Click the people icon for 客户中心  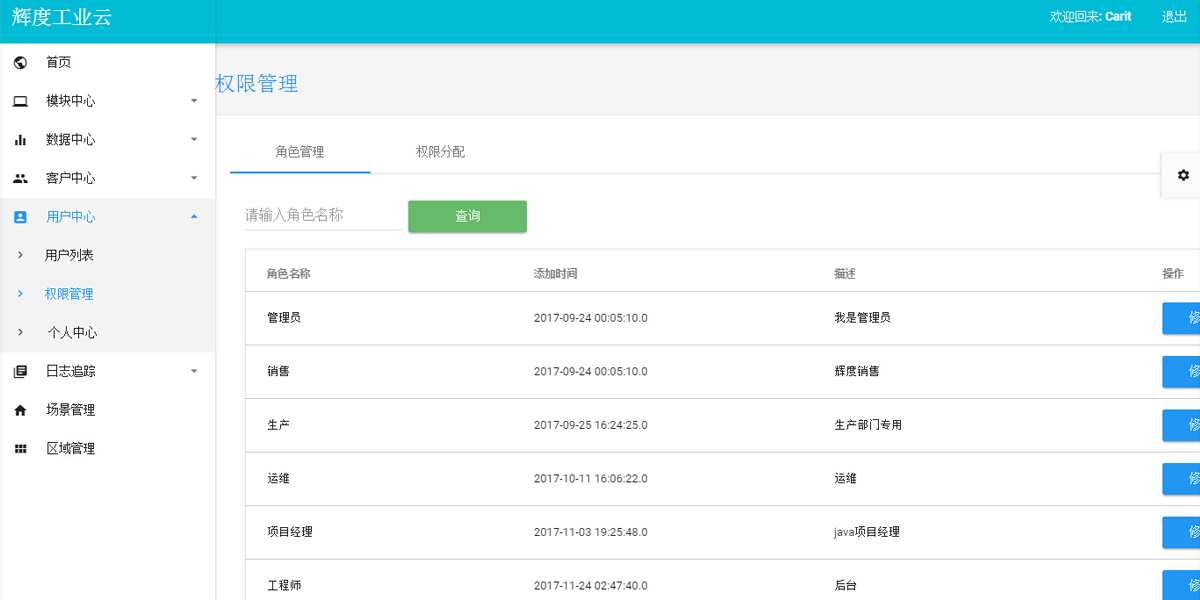(20, 178)
